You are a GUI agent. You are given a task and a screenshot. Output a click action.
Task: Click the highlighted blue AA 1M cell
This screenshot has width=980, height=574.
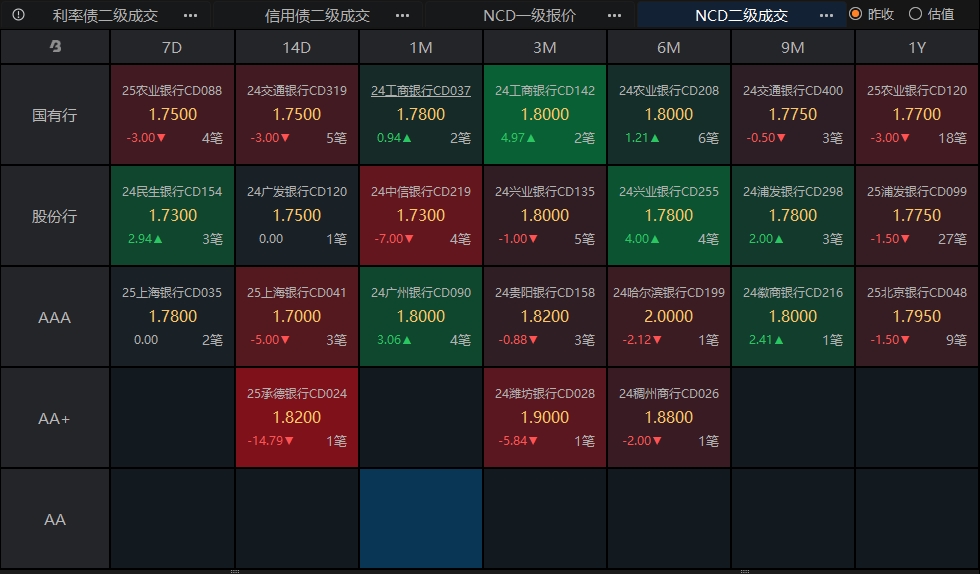coord(421,519)
